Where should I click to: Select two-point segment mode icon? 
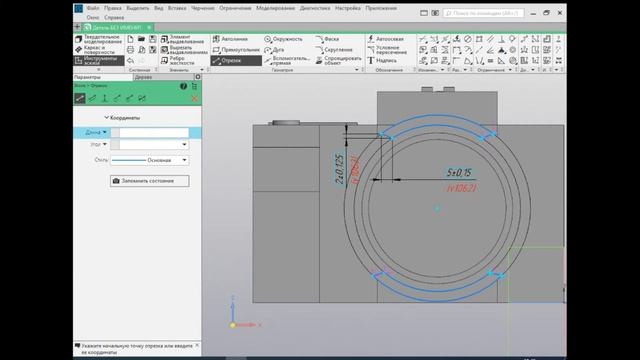[x=80, y=98]
